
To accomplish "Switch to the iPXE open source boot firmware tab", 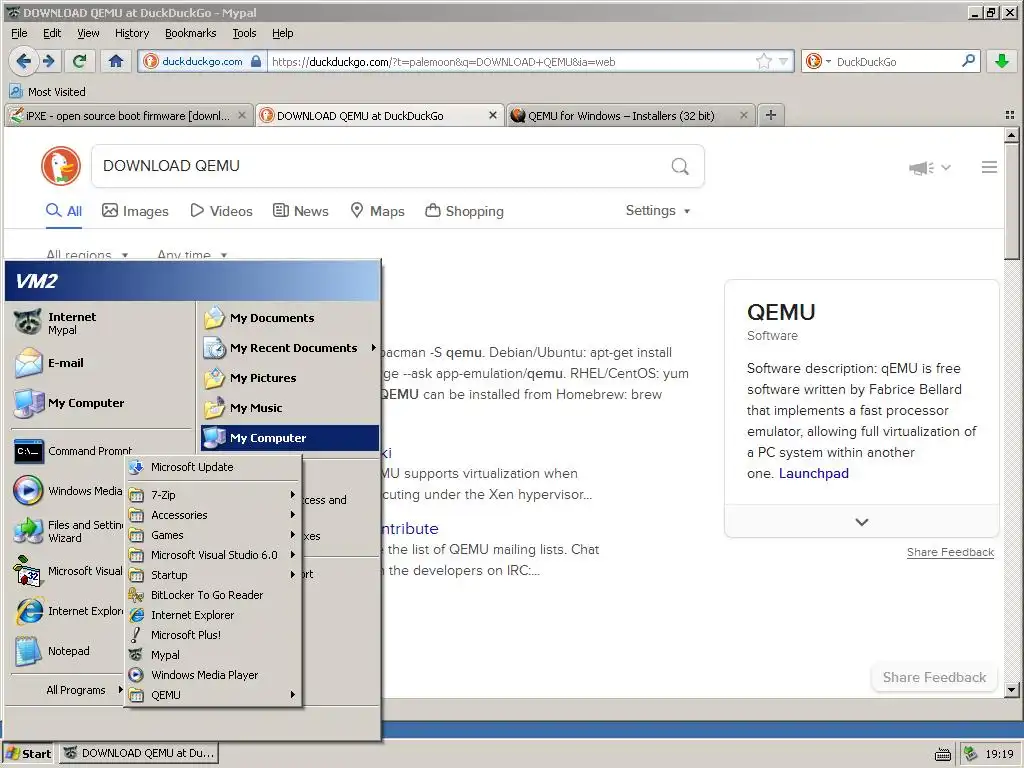I will [129, 116].
